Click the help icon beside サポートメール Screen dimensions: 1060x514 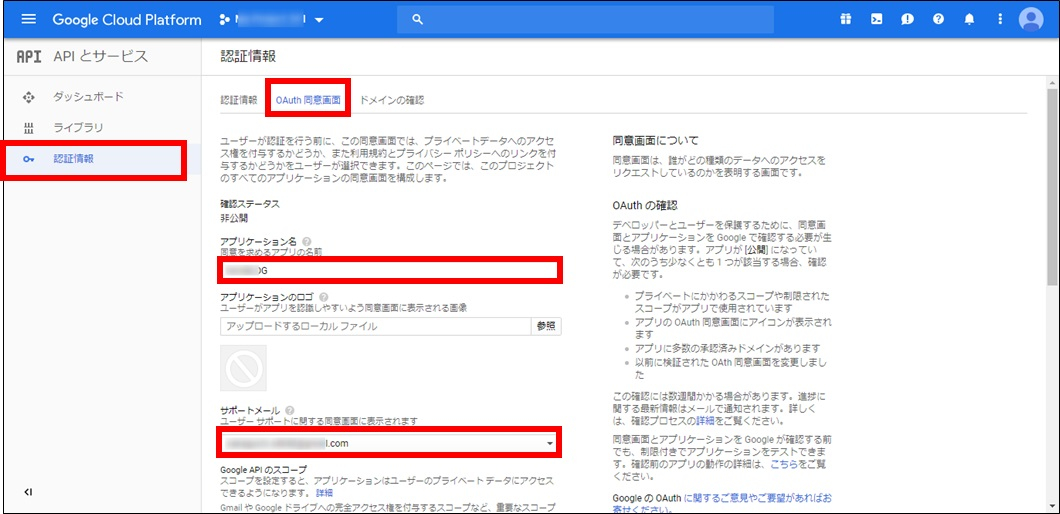click(290, 411)
